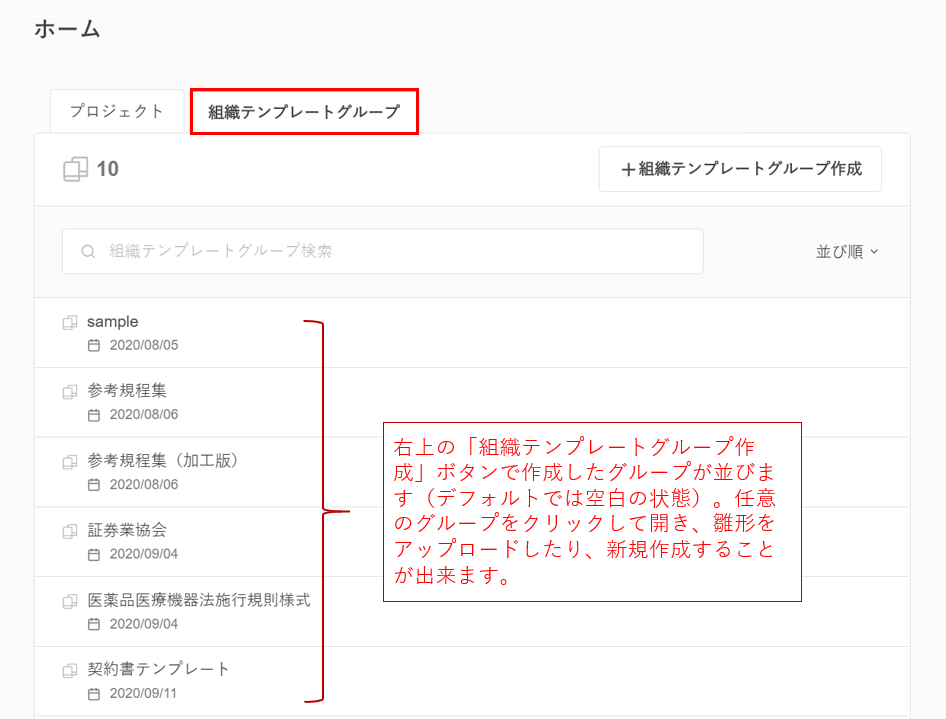946x719 pixels.
Task: Click the group icon beside 医薬品医療機器法施行規則様式
Action: (x=70, y=601)
